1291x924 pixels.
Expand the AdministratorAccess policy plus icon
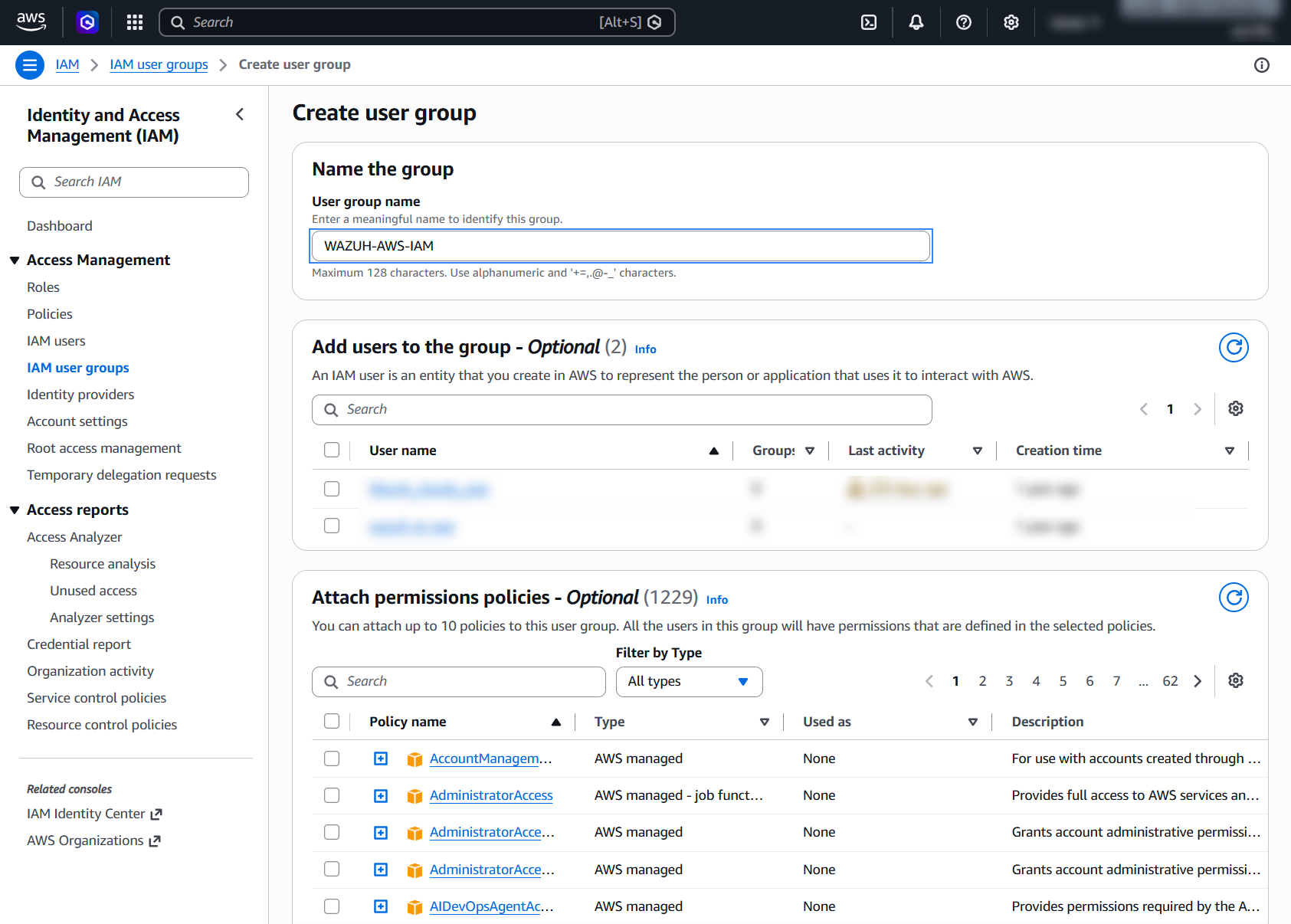pos(381,795)
